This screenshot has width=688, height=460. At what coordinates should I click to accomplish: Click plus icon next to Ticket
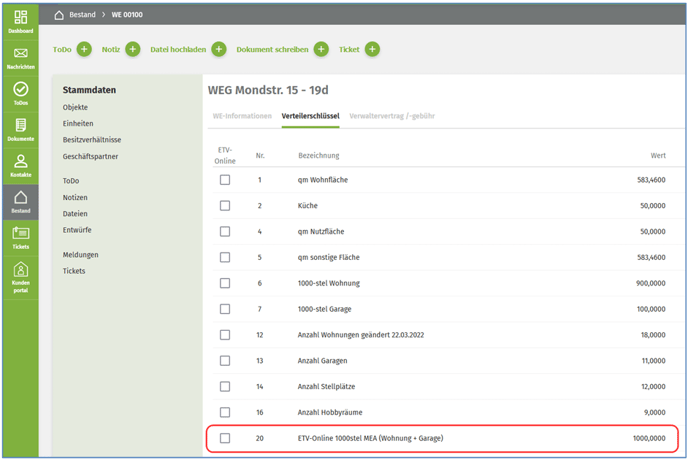click(x=372, y=49)
